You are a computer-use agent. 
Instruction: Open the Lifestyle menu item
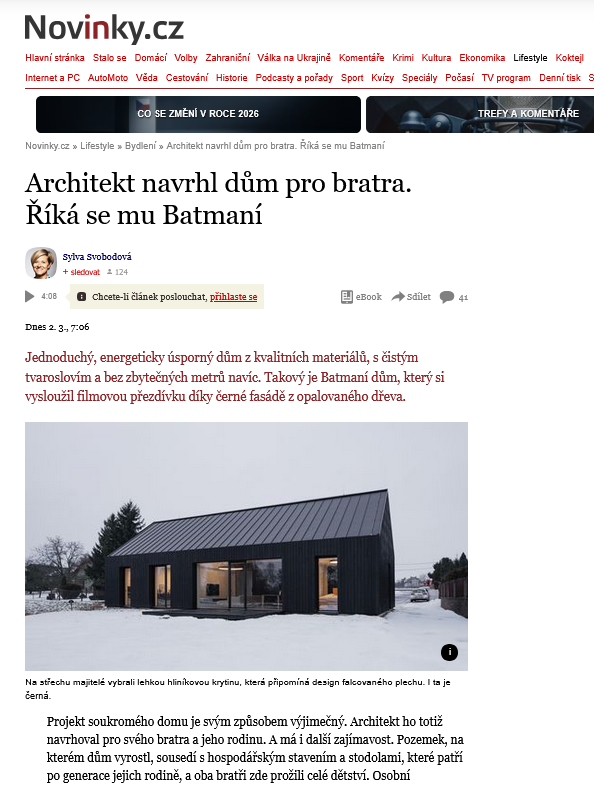pyautogui.click(x=530, y=58)
